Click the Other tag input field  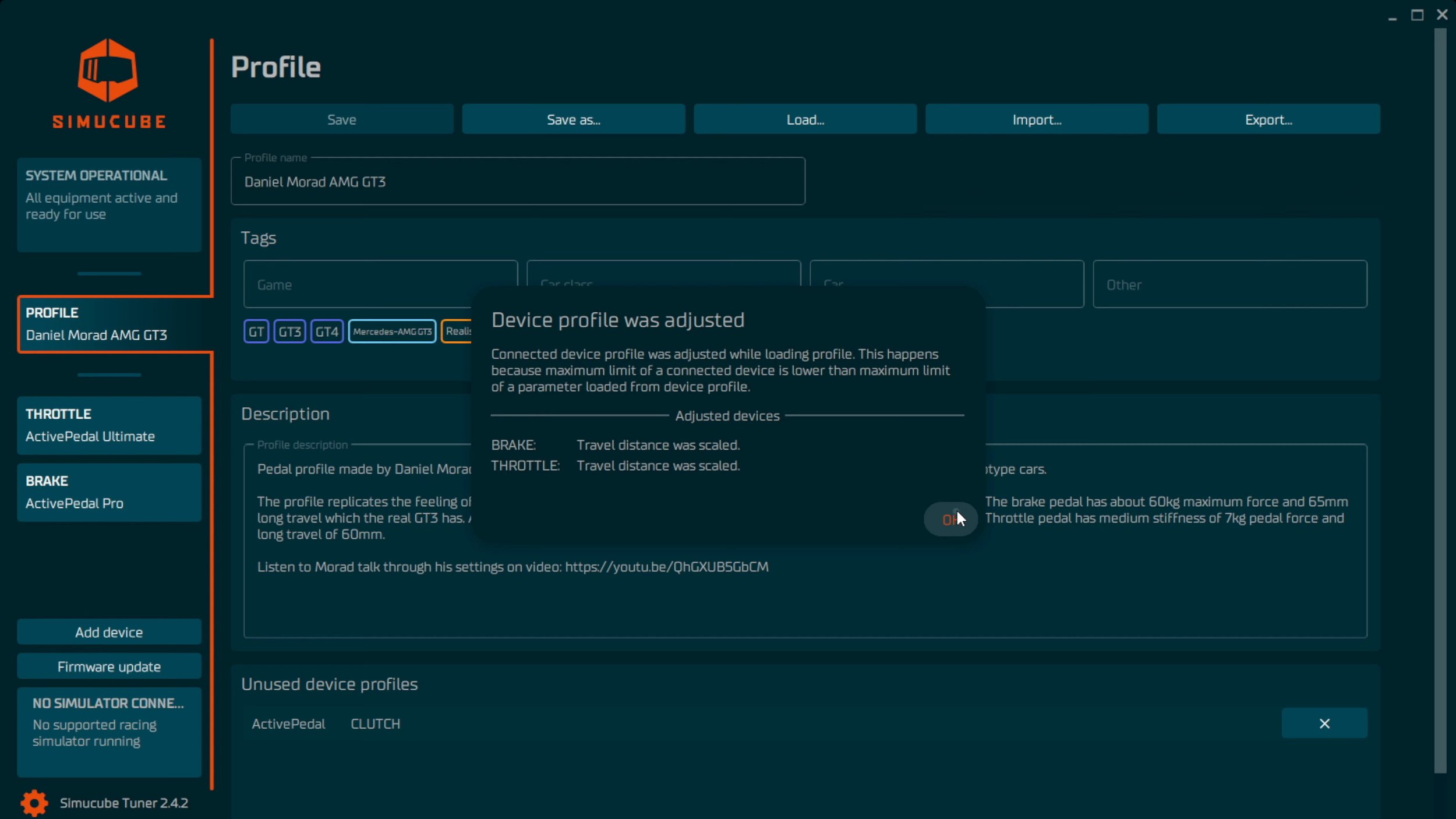click(x=1230, y=284)
